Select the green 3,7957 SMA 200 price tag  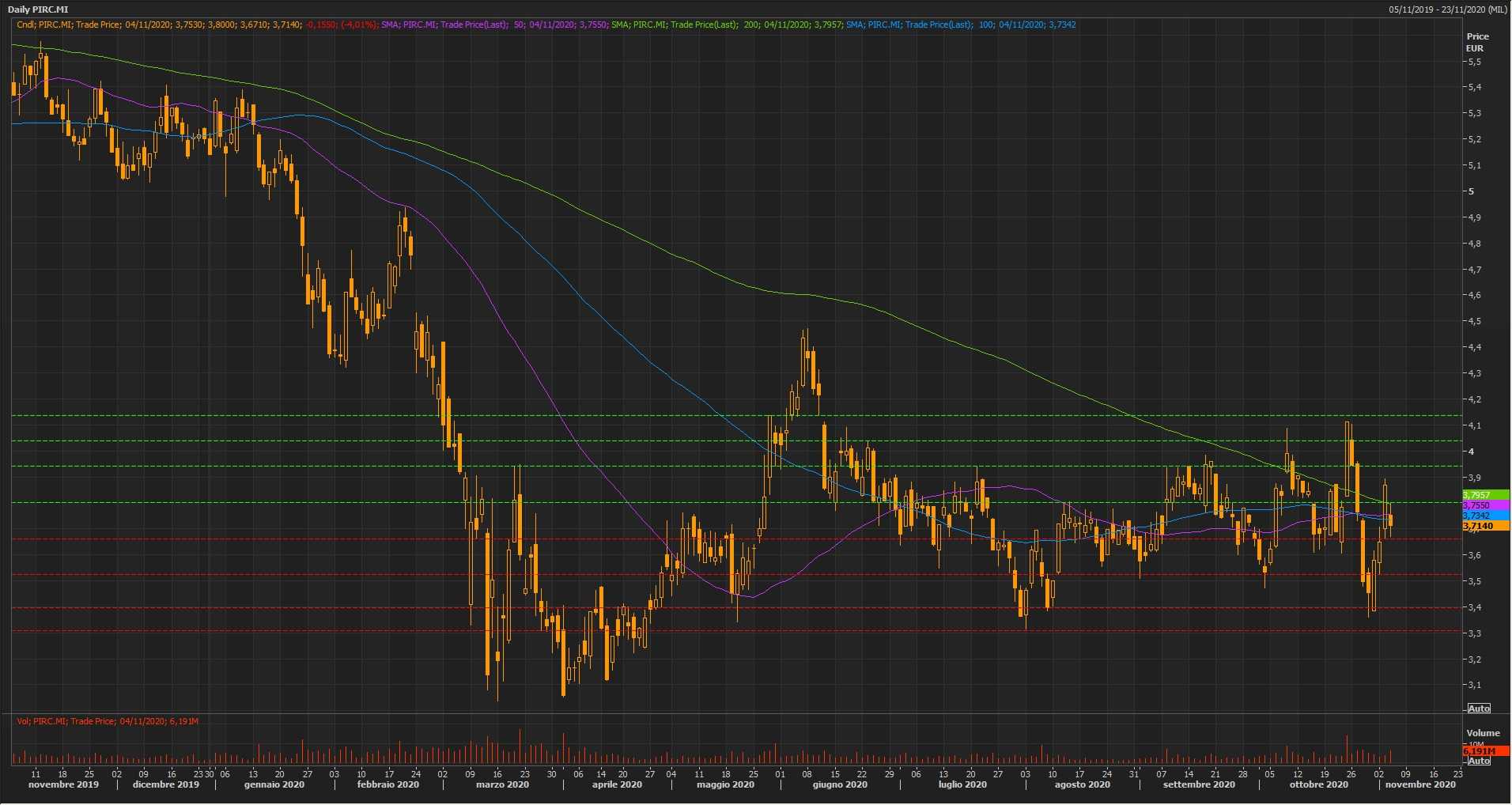[1484, 495]
